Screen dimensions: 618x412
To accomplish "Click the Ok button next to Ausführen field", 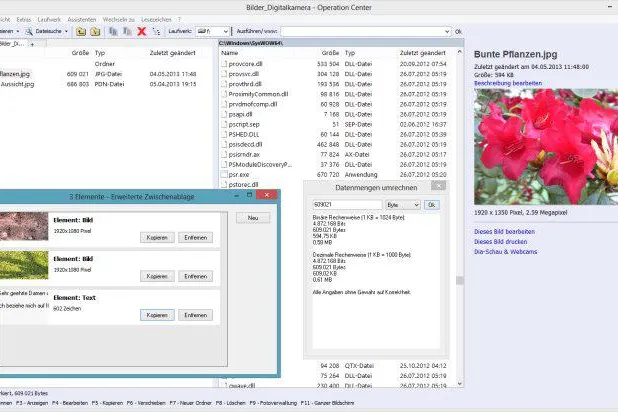I will 458,32.
